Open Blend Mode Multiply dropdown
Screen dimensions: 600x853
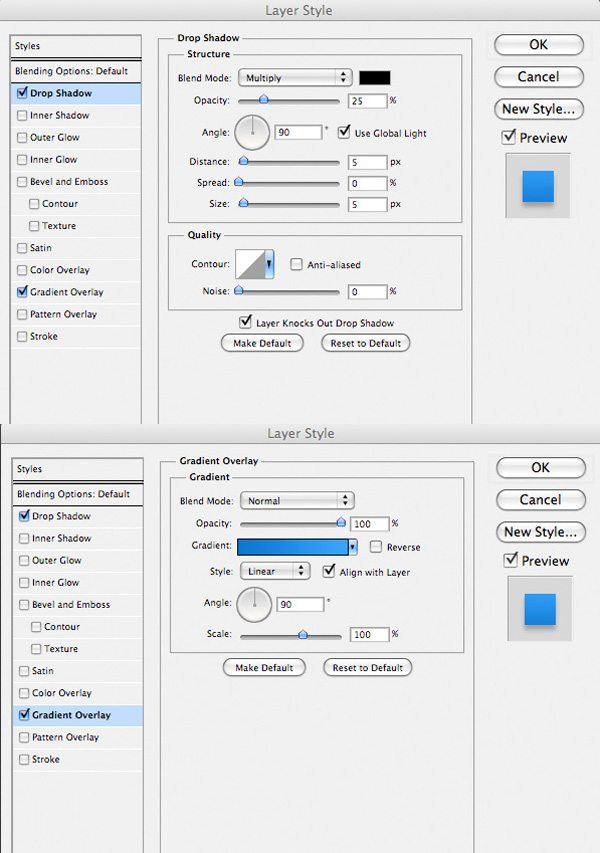(295, 78)
